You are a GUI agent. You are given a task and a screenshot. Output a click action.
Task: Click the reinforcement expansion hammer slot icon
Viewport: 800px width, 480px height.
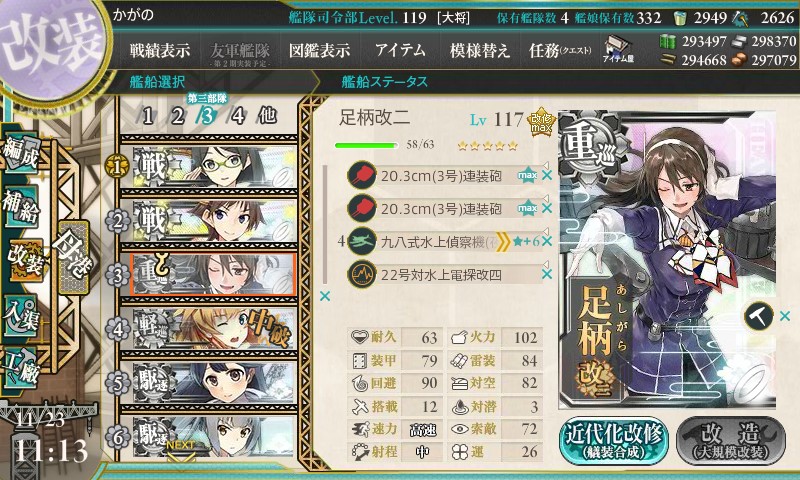coord(758,316)
